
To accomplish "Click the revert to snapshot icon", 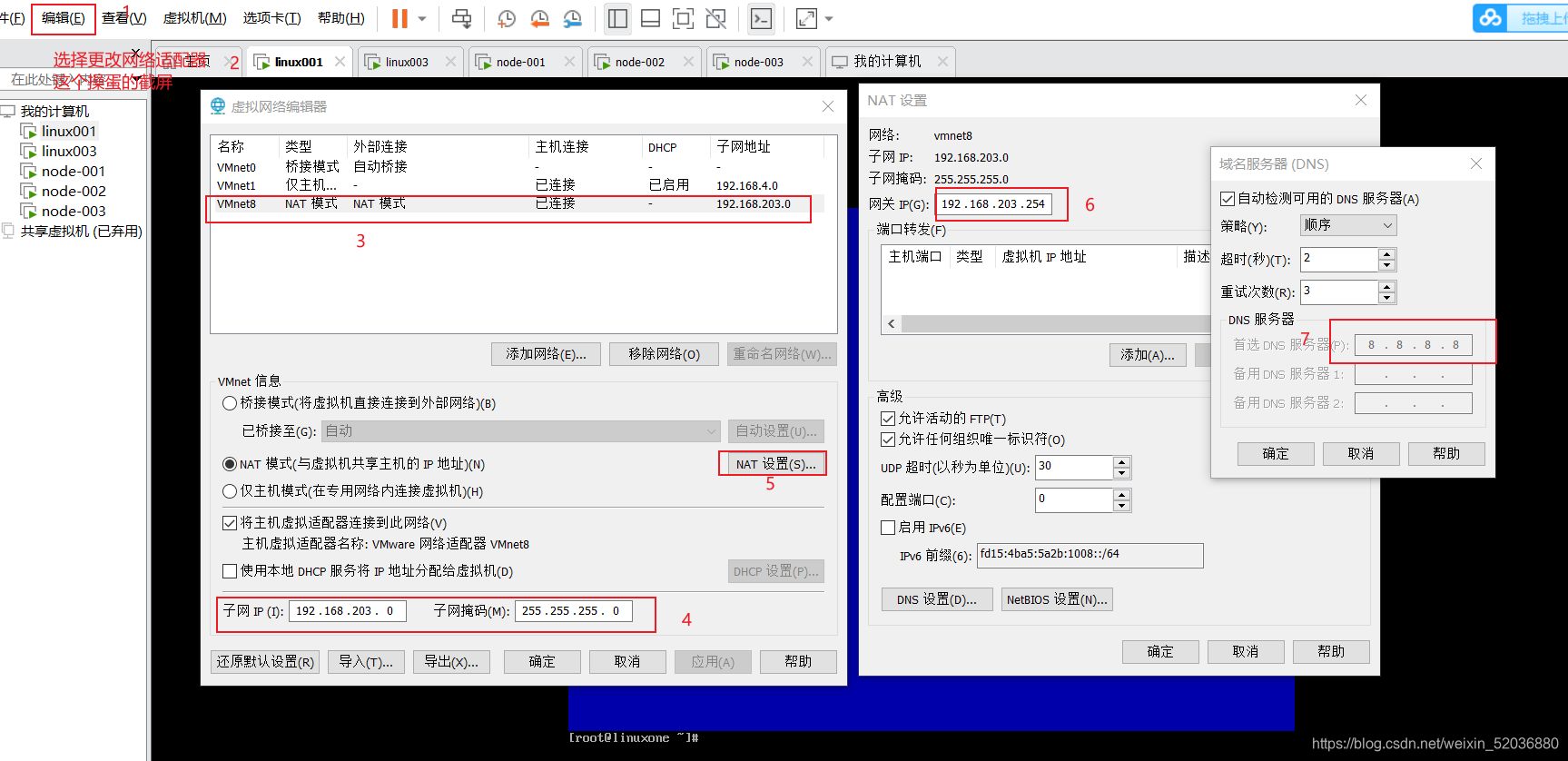I will (539, 18).
